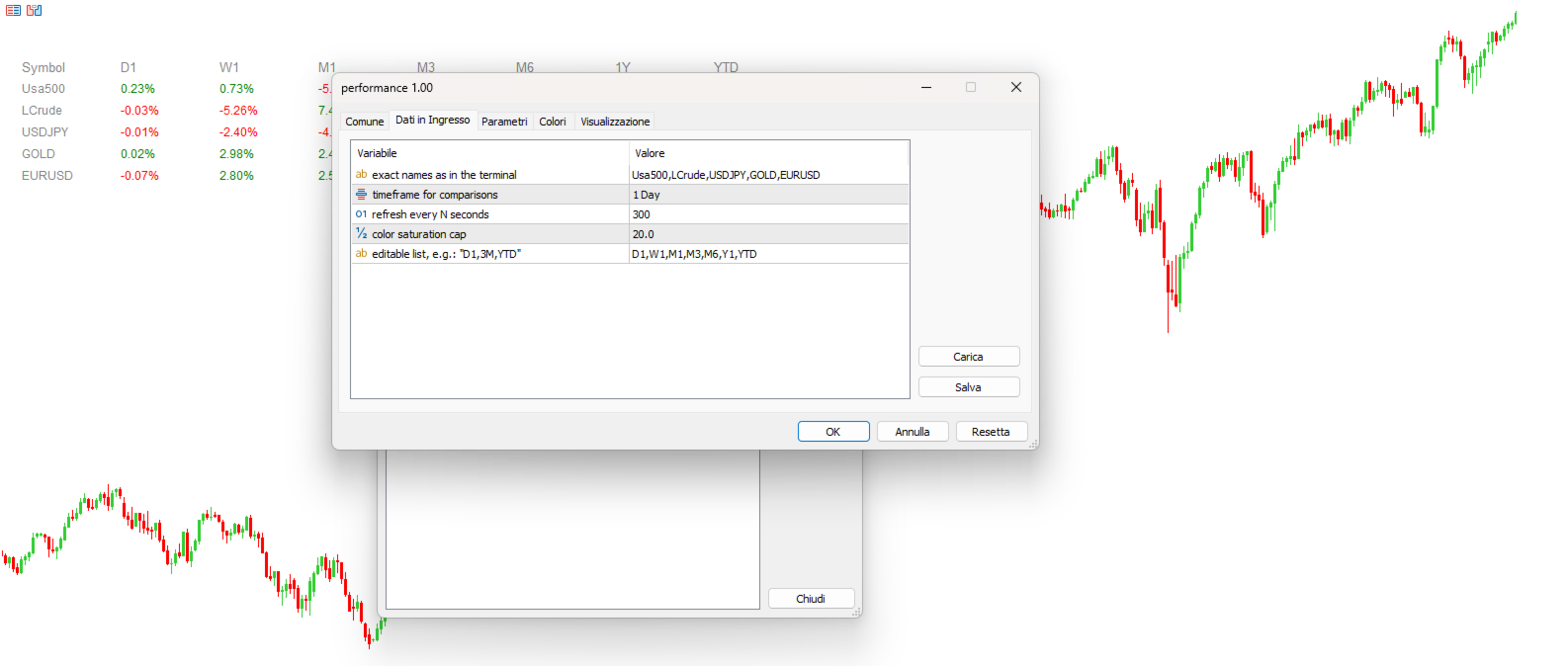Select 'refresh every N seconds' row label

pyautogui.click(x=430, y=214)
